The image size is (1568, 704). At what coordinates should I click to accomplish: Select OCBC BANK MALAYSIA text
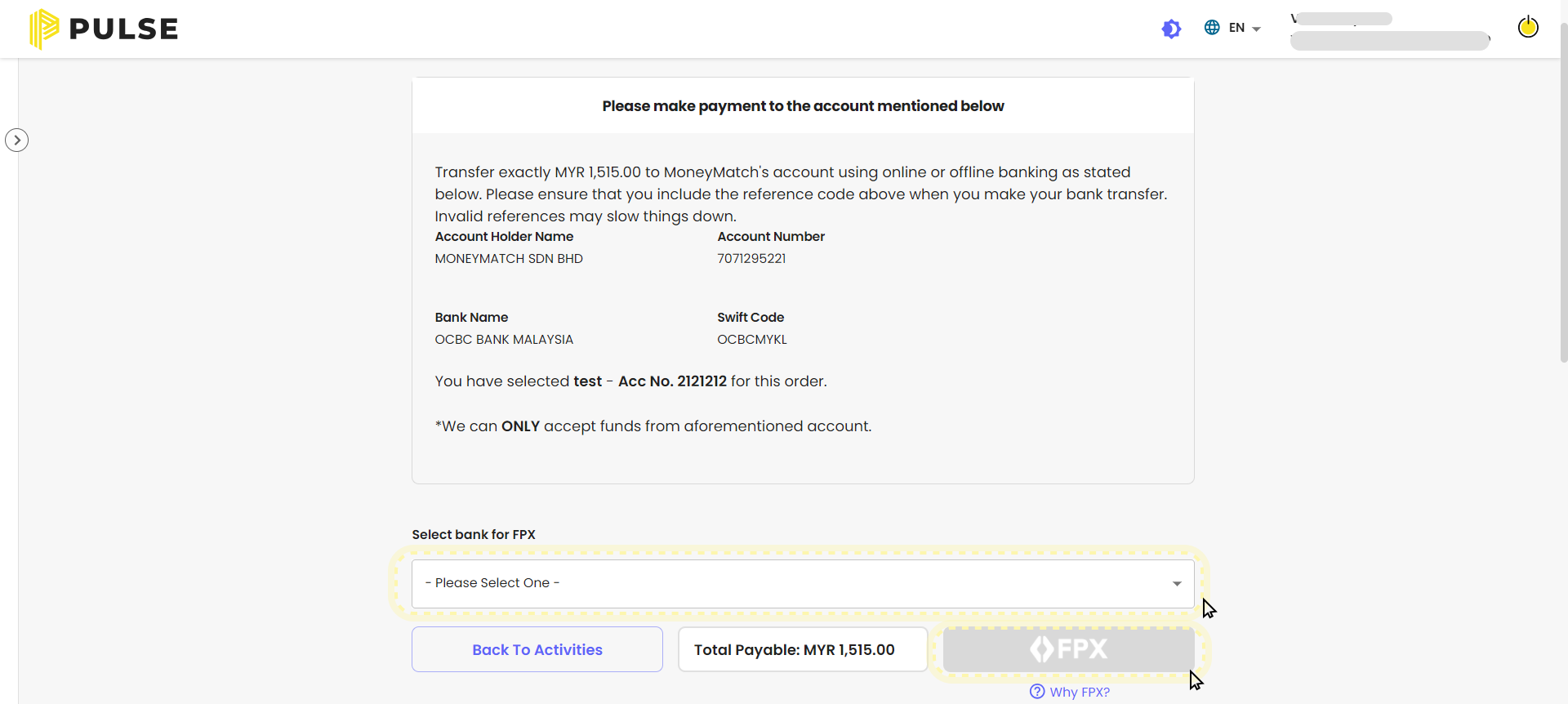pyautogui.click(x=504, y=339)
